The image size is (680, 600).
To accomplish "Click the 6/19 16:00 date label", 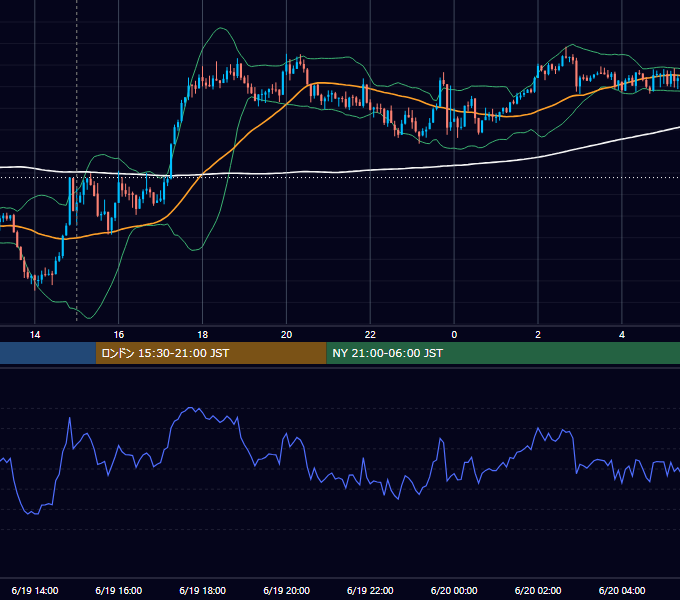I will click(x=118, y=590).
